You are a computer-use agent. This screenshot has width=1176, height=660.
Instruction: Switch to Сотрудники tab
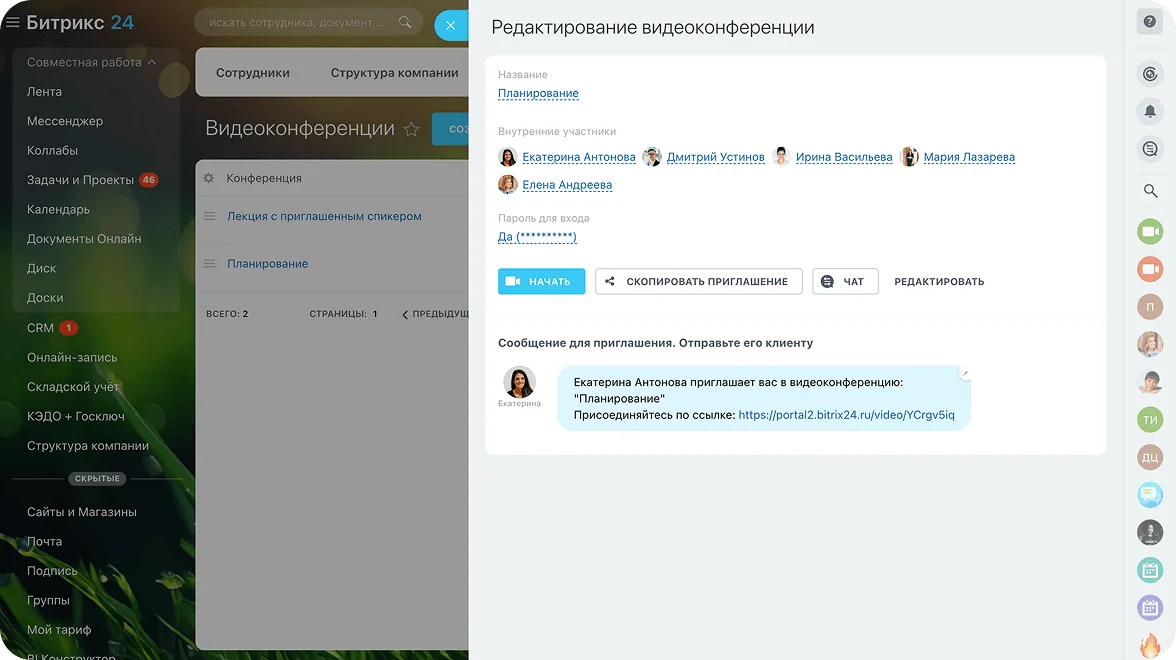click(x=252, y=73)
